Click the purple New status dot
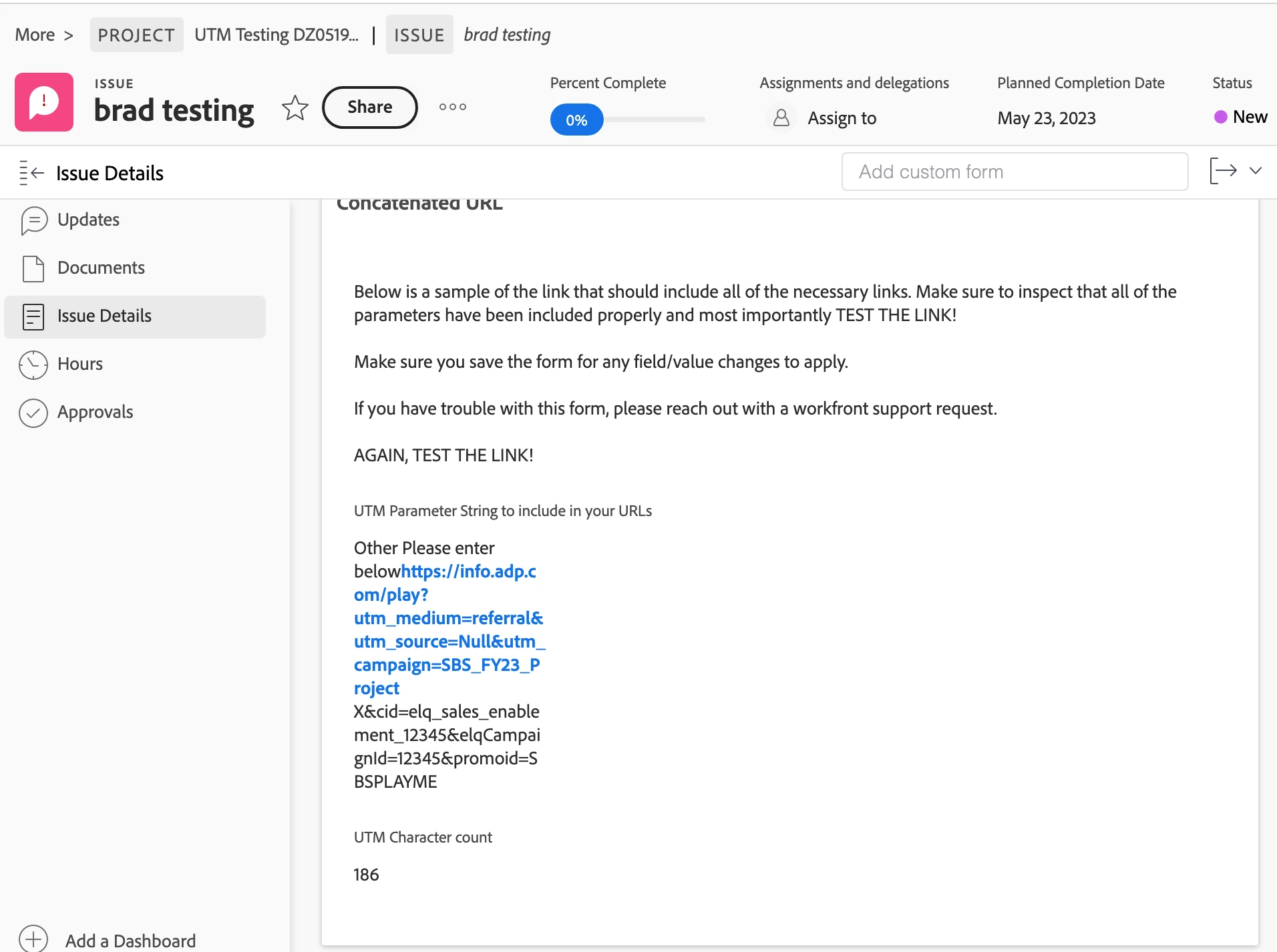 [1220, 117]
